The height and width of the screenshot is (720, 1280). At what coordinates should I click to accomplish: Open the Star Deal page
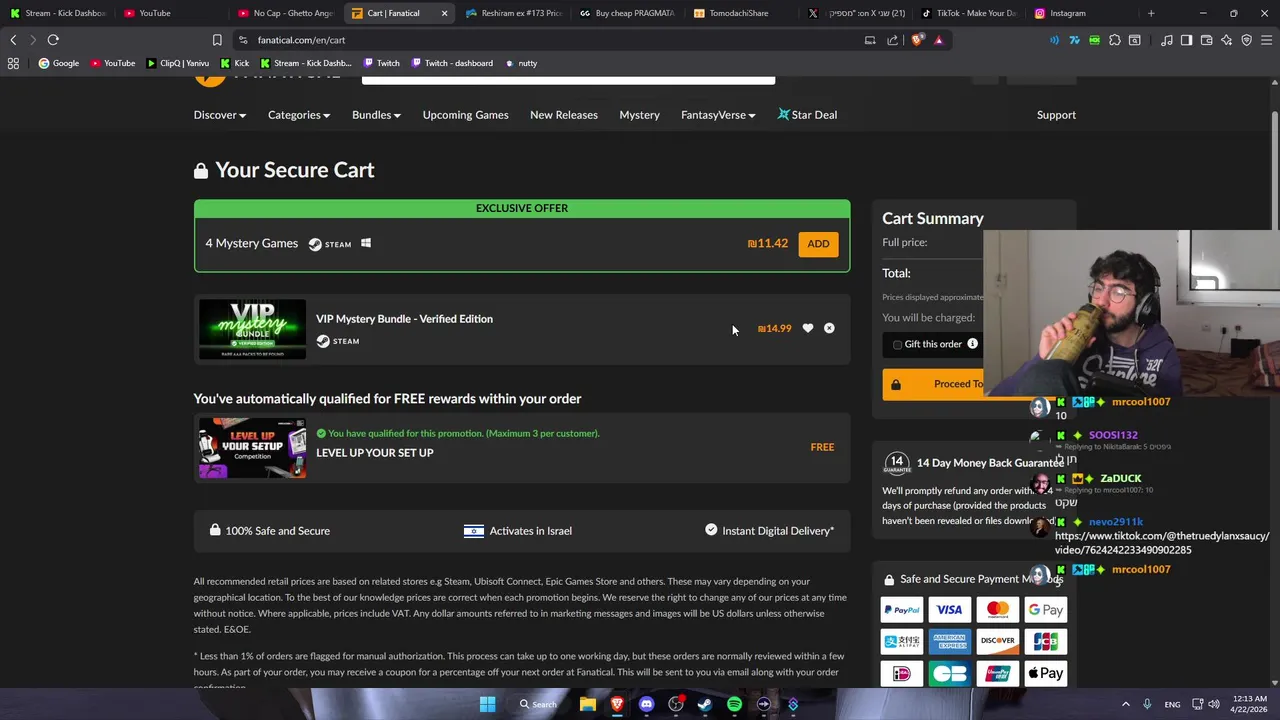(807, 115)
